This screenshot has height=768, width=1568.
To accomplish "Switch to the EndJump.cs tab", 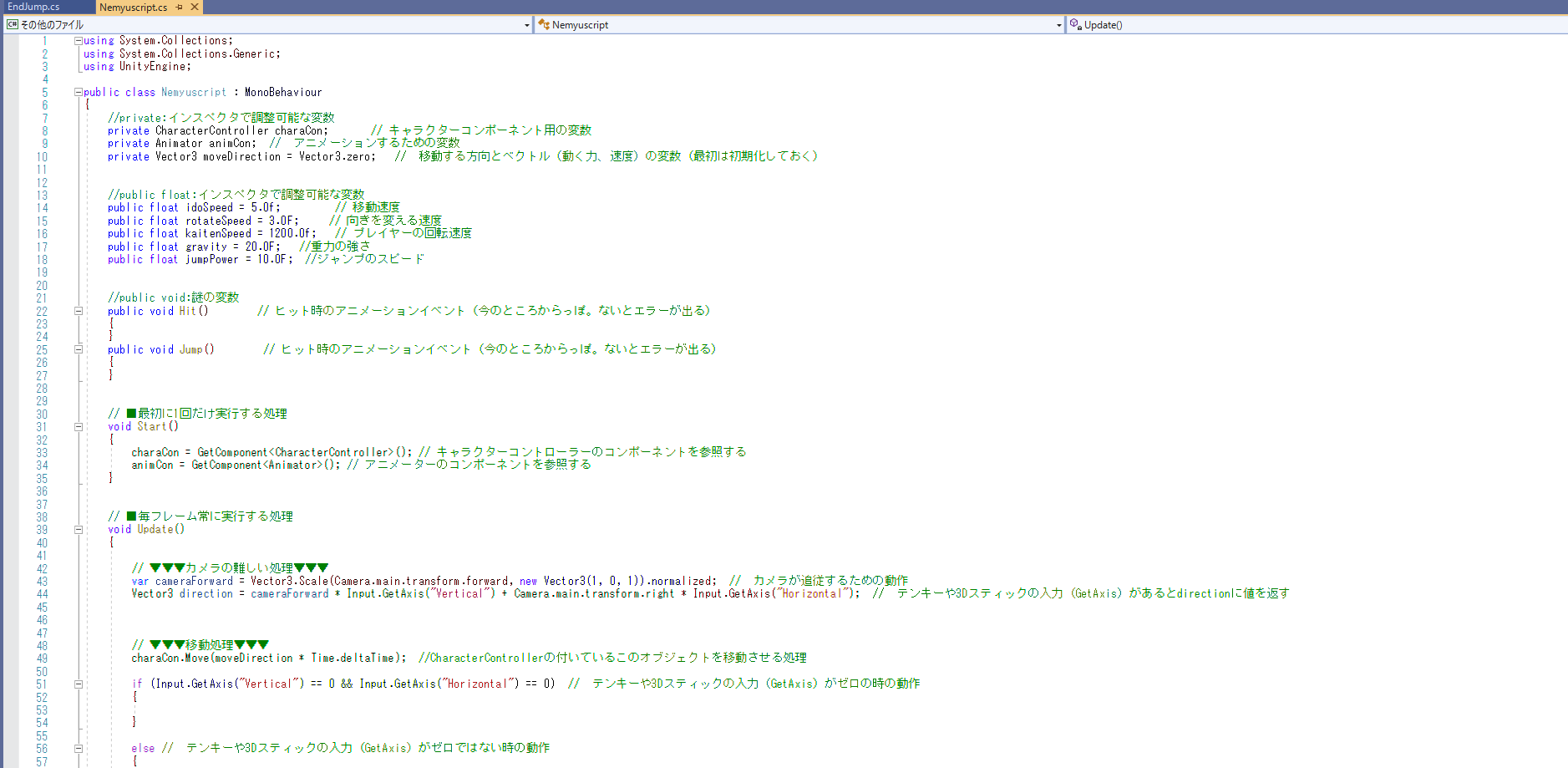I will (33, 7).
